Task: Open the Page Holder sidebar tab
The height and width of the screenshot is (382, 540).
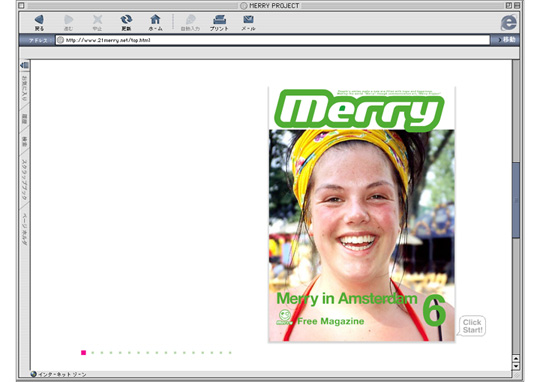Action: (24, 230)
